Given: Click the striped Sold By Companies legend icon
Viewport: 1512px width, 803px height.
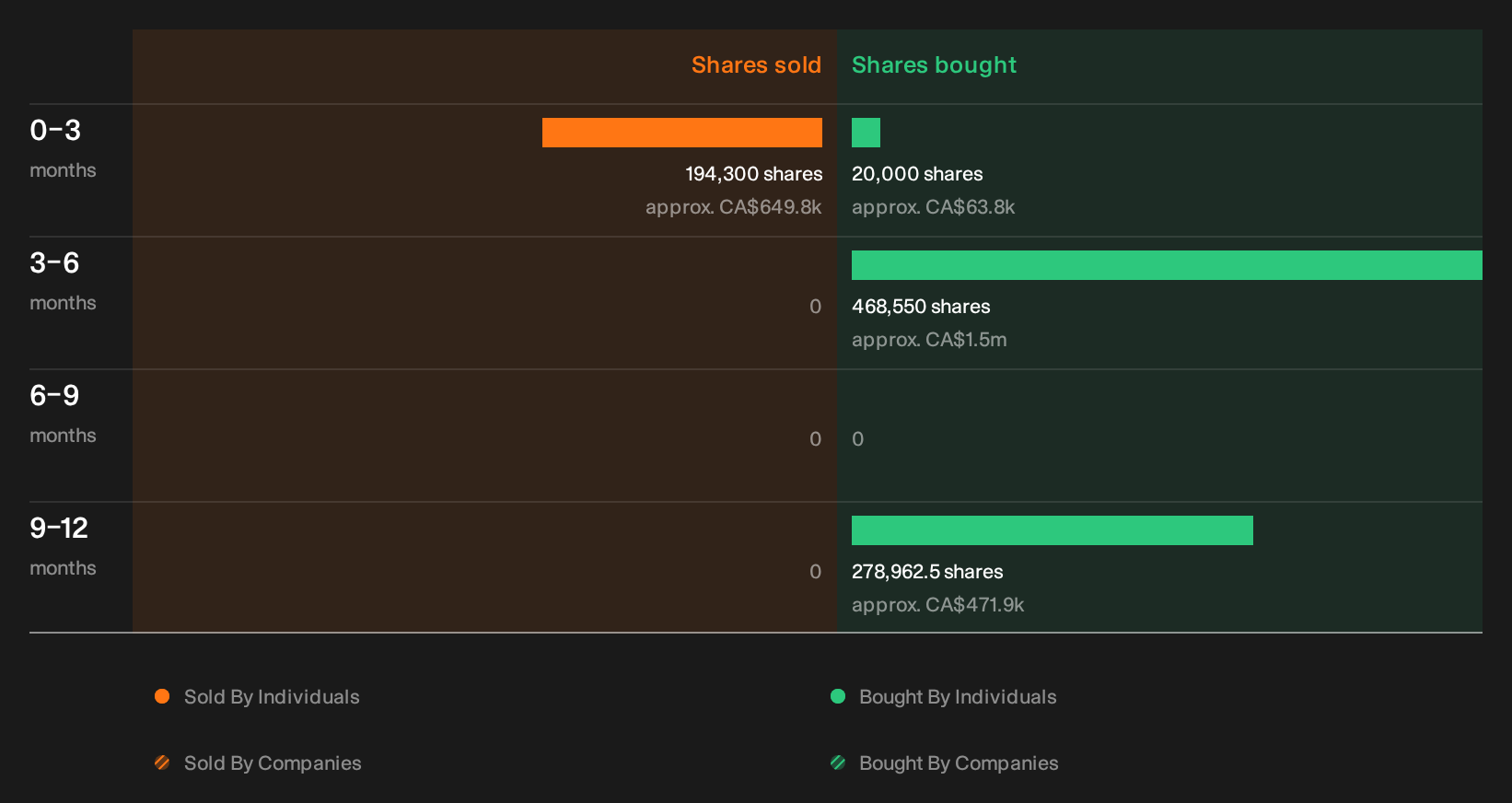Looking at the screenshot, I should pyautogui.click(x=162, y=762).
